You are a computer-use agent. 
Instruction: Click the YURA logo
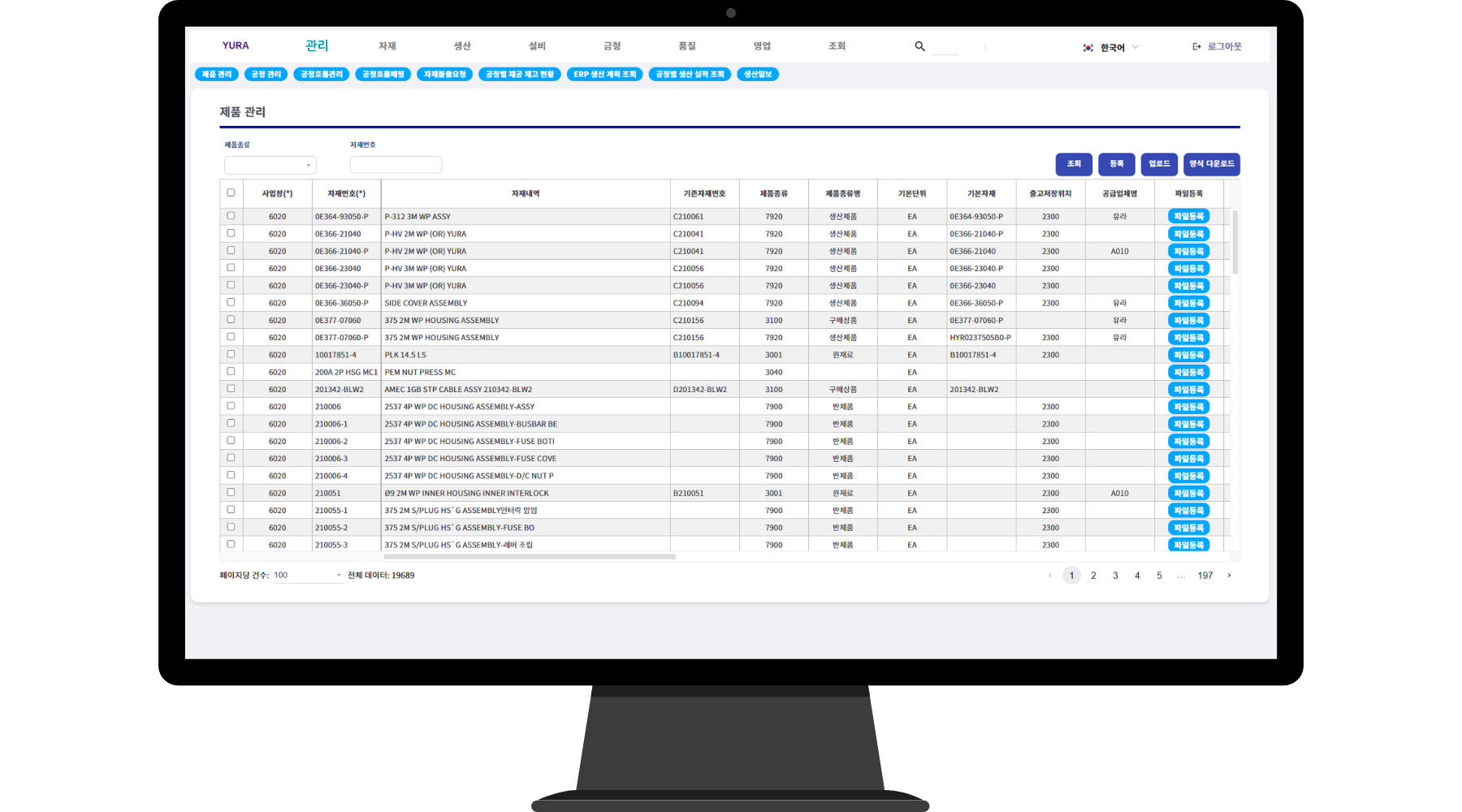click(236, 45)
